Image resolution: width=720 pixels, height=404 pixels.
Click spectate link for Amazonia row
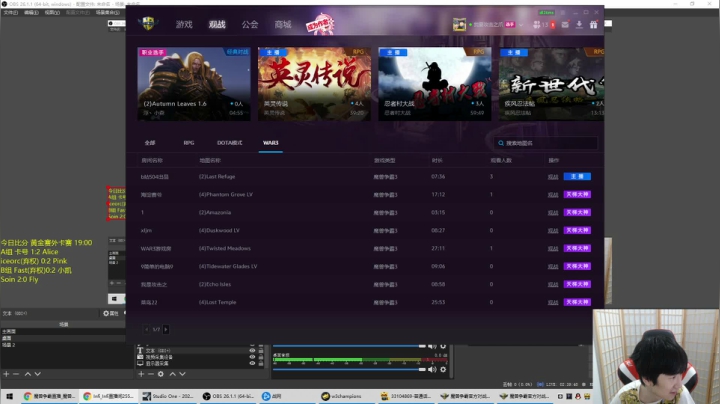pyautogui.click(x=553, y=213)
